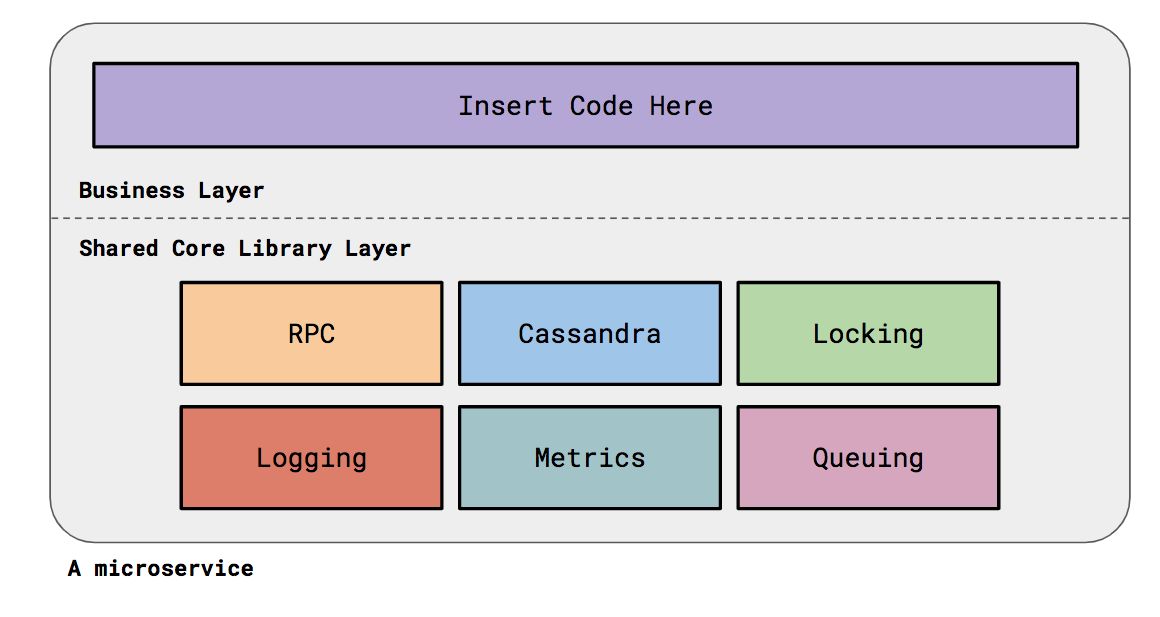Image resolution: width=1160 pixels, height=617 pixels.
Task: Click the Locking text label
Action: 868,334
